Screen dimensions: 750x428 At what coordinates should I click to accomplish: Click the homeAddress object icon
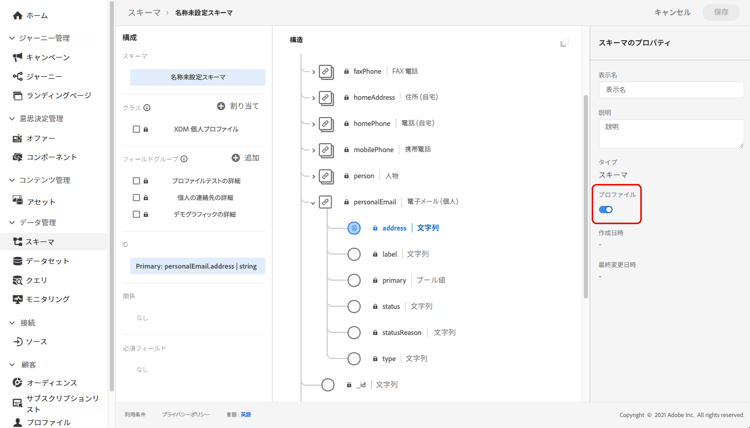(326, 98)
